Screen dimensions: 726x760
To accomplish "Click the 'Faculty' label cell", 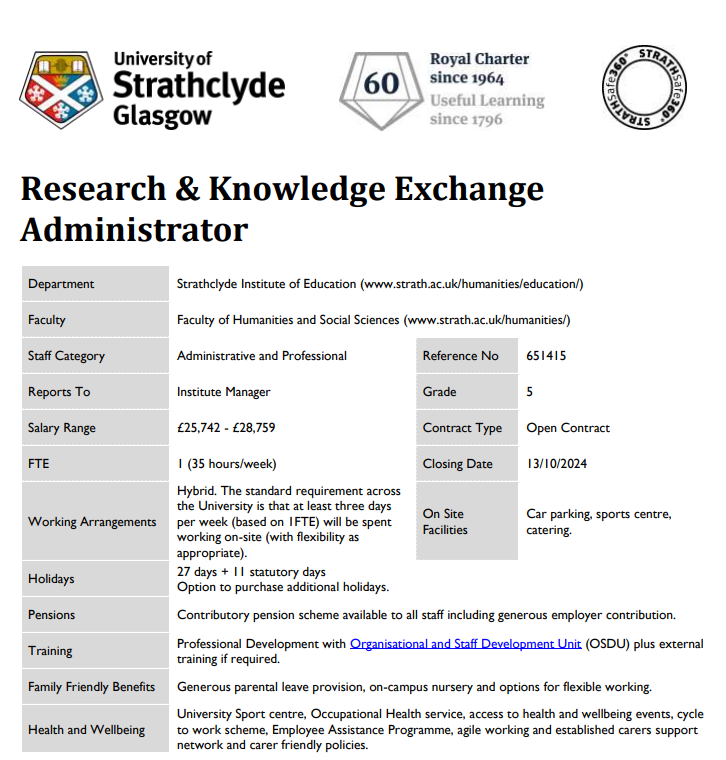I will [95, 320].
